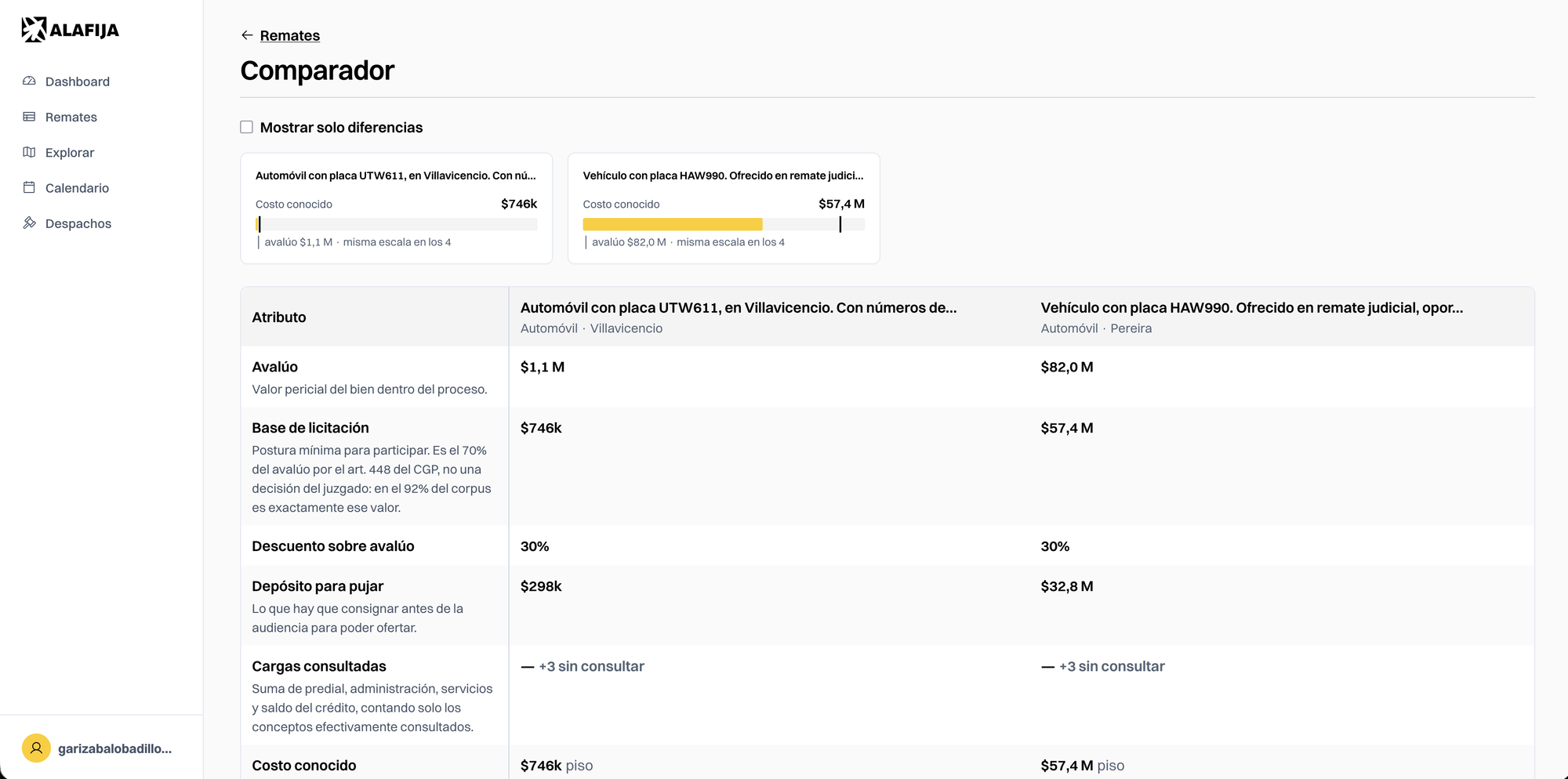Click the Costo conocido row label
This screenshot has height=779, width=1568.
304,766
